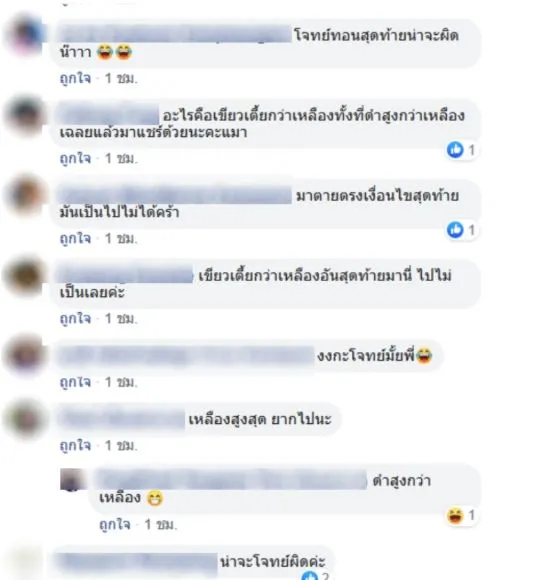The image size is (533, 580).
Task: Like the งงกะโจทย์มั้ยพี่ comment
Action: (x=75, y=382)
